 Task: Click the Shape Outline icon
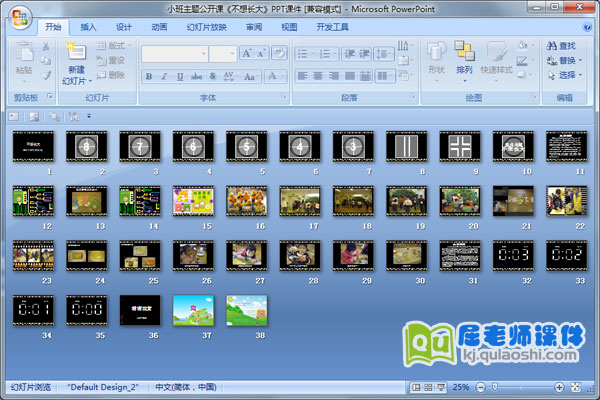click(524, 60)
